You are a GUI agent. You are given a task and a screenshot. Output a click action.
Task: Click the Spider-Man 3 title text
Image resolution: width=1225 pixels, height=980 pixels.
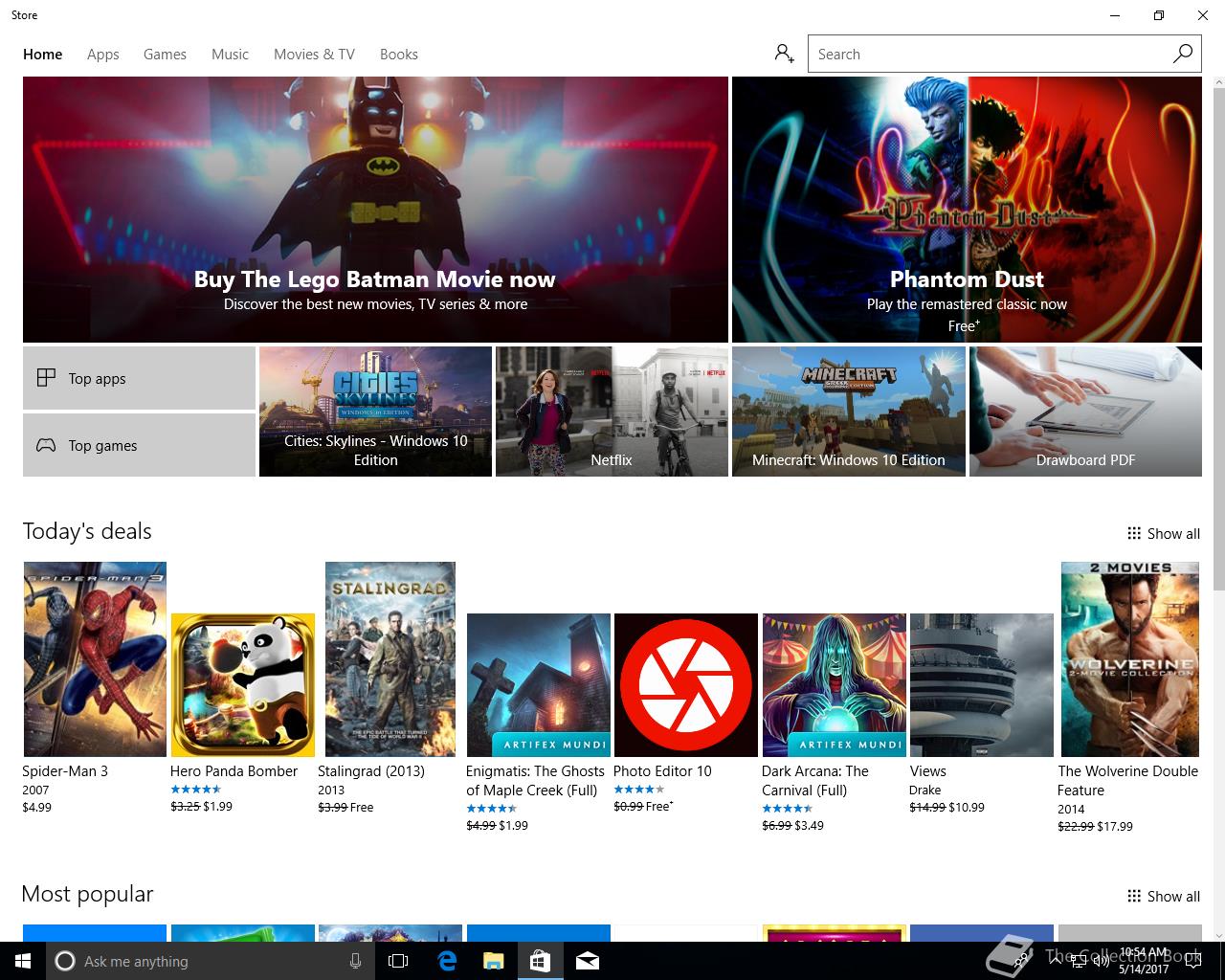pos(65,771)
